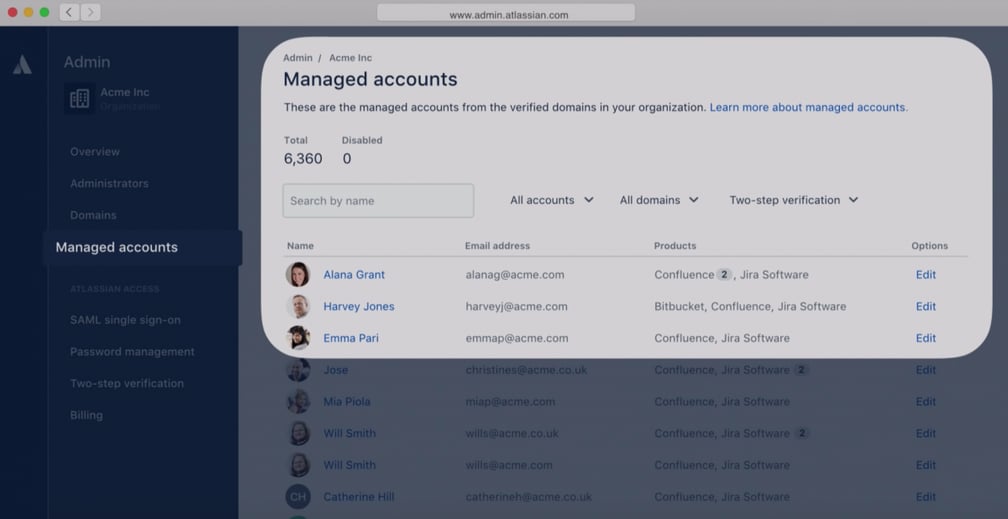Edit Jose's account
The image size is (1008, 519).
pyautogui.click(x=926, y=370)
